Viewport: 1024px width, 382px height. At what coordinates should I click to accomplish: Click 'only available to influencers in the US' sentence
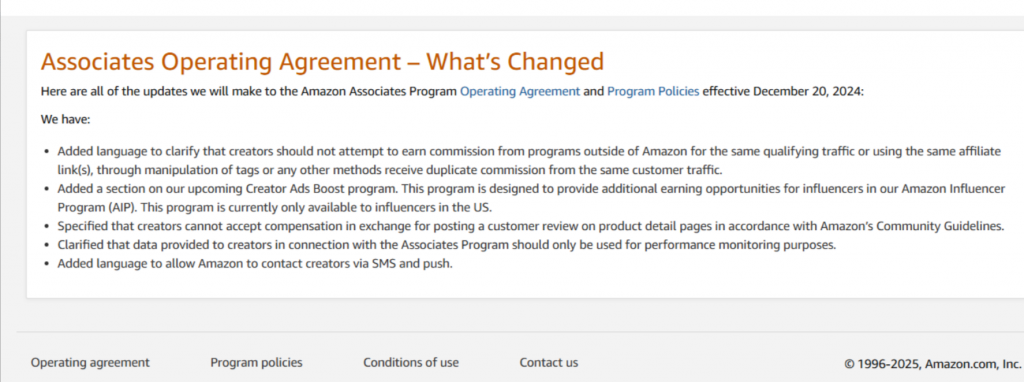coord(387,208)
